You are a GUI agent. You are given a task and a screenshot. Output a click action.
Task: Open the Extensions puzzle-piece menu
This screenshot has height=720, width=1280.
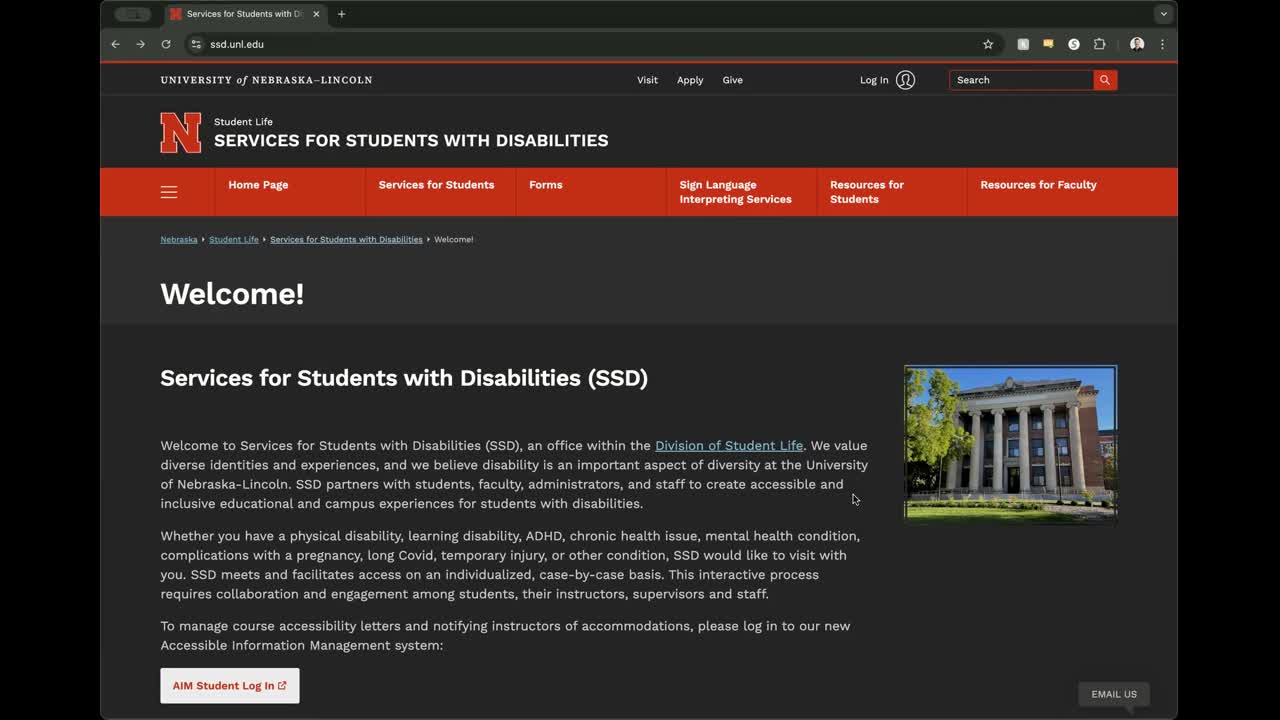[1100, 44]
